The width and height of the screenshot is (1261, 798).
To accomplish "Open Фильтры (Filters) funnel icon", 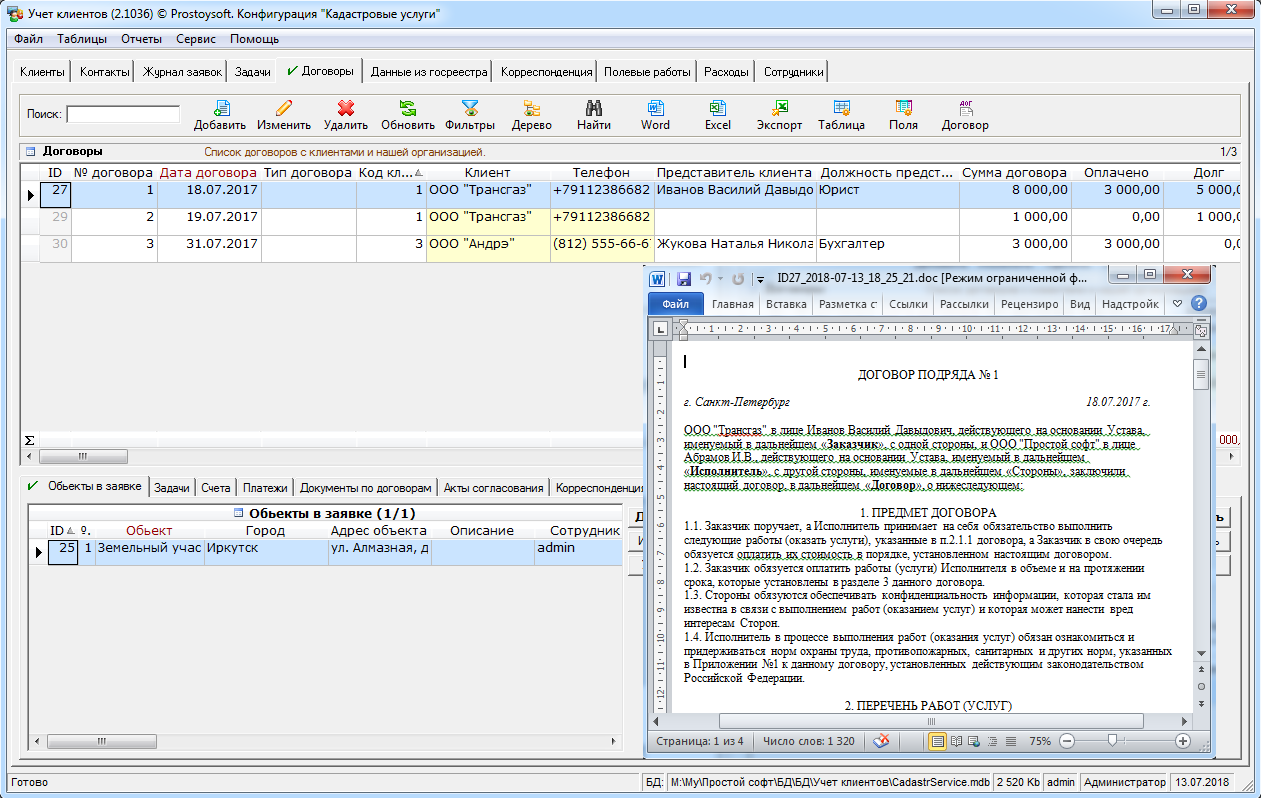I will point(470,109).
